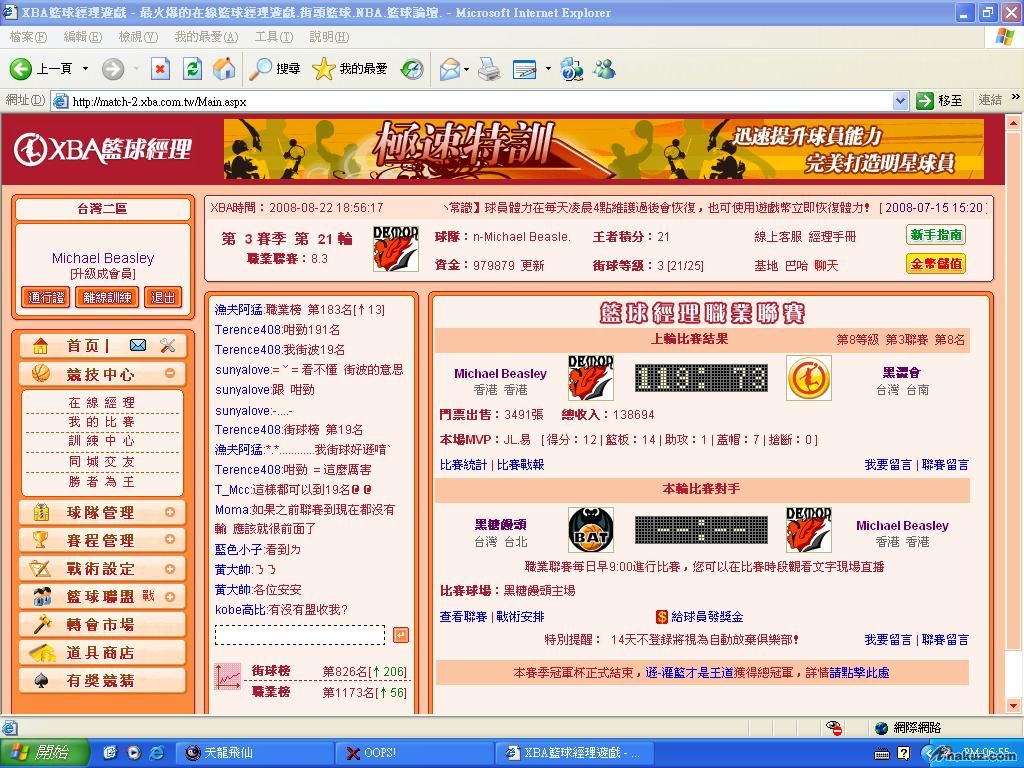Click the chat send button icon
1024x768 pixels.
tap(401, 635)
